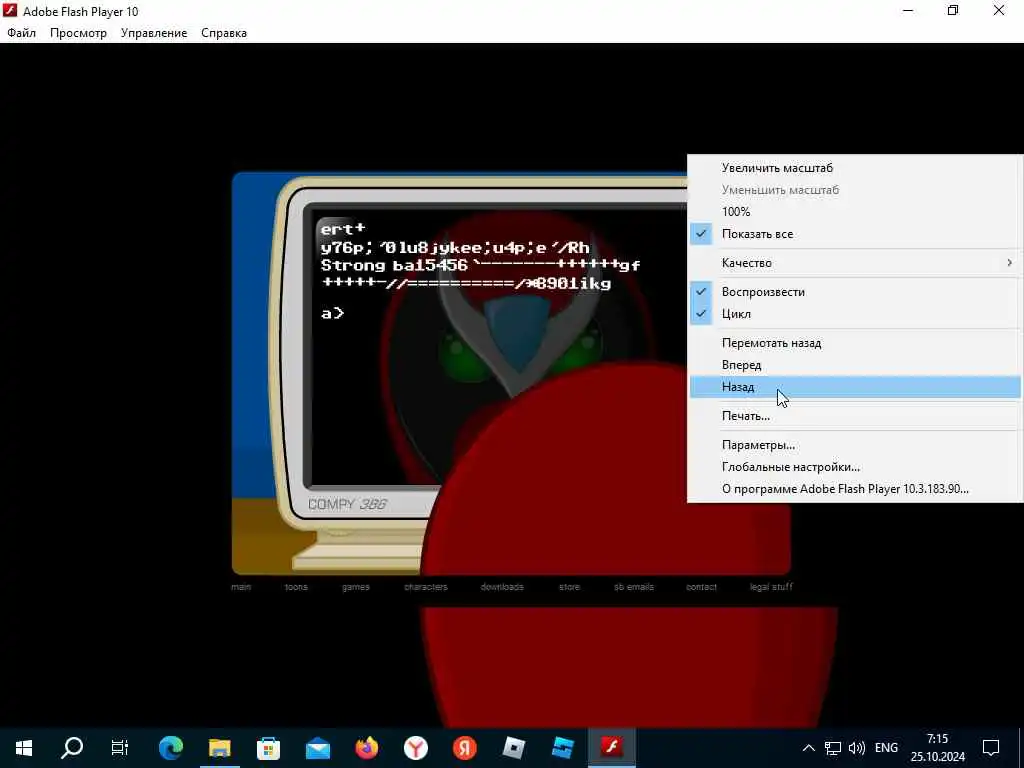Open Roblox Studio from taskbar

[x=562, y=747]
